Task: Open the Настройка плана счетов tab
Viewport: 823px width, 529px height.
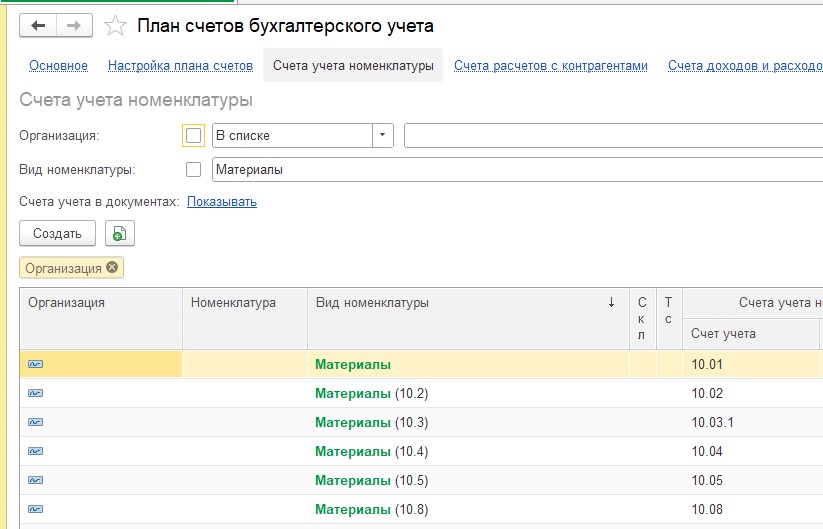Action: point(180,66)
